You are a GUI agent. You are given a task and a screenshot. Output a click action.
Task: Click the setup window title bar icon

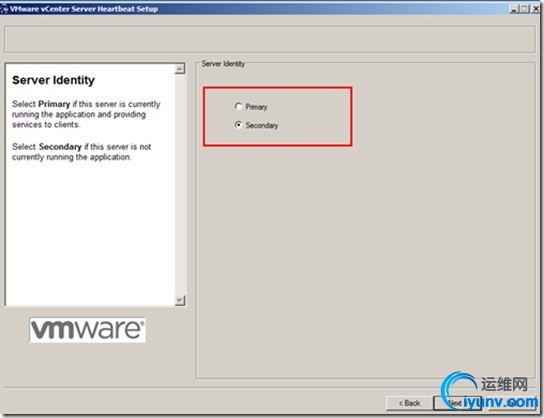click(4, 9)
